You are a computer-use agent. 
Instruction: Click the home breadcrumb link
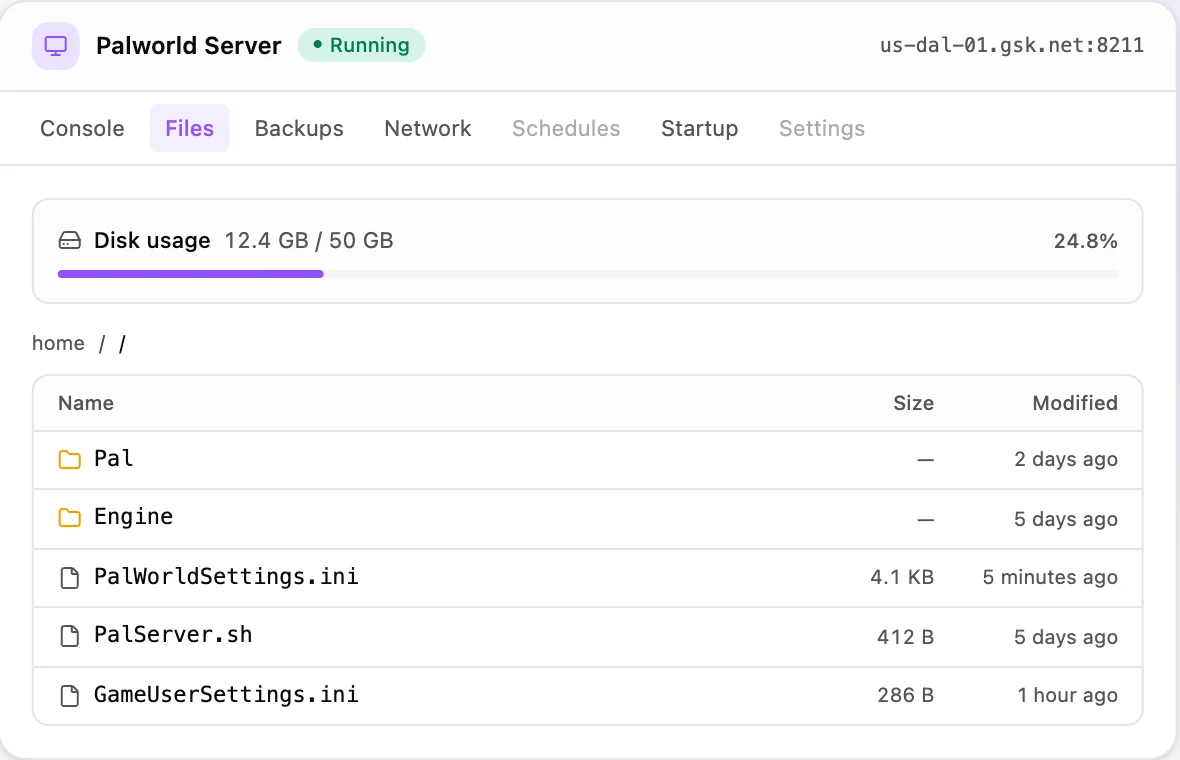pyautogui.click(x=58, y=343)
